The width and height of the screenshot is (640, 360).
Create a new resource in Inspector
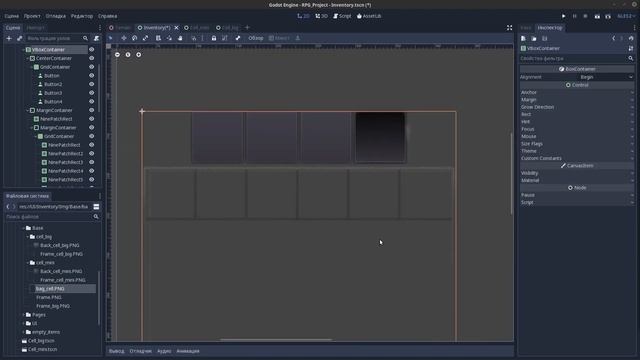coord(523,38)
